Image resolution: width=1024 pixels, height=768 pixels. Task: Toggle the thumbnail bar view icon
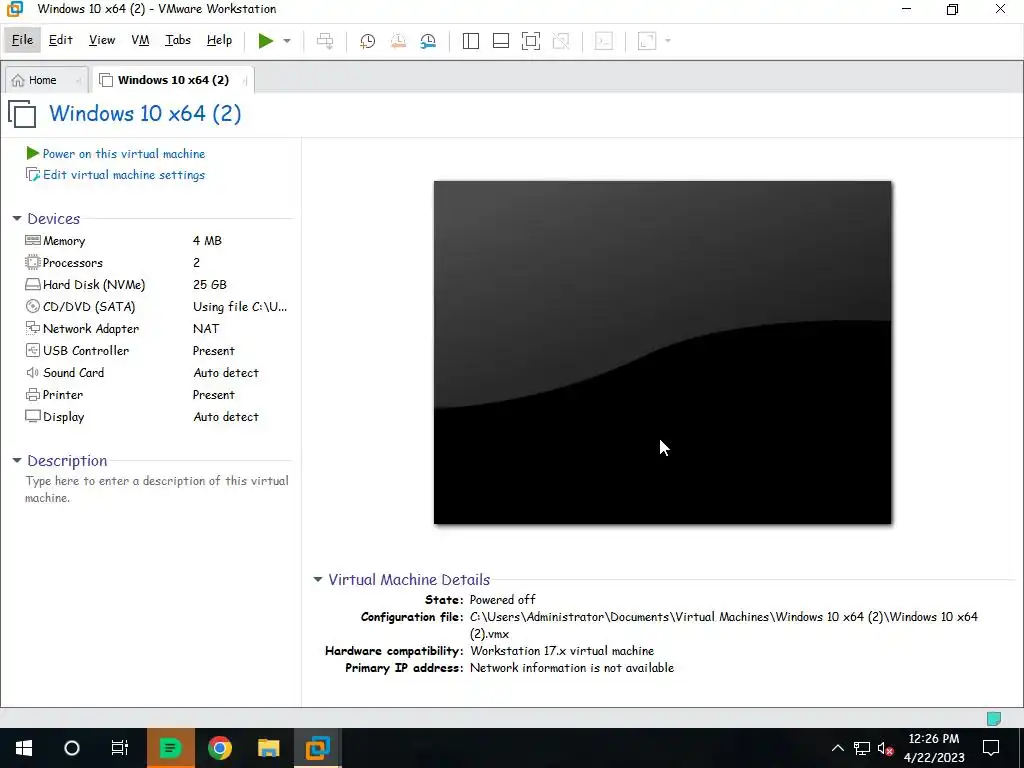[501, 41]
